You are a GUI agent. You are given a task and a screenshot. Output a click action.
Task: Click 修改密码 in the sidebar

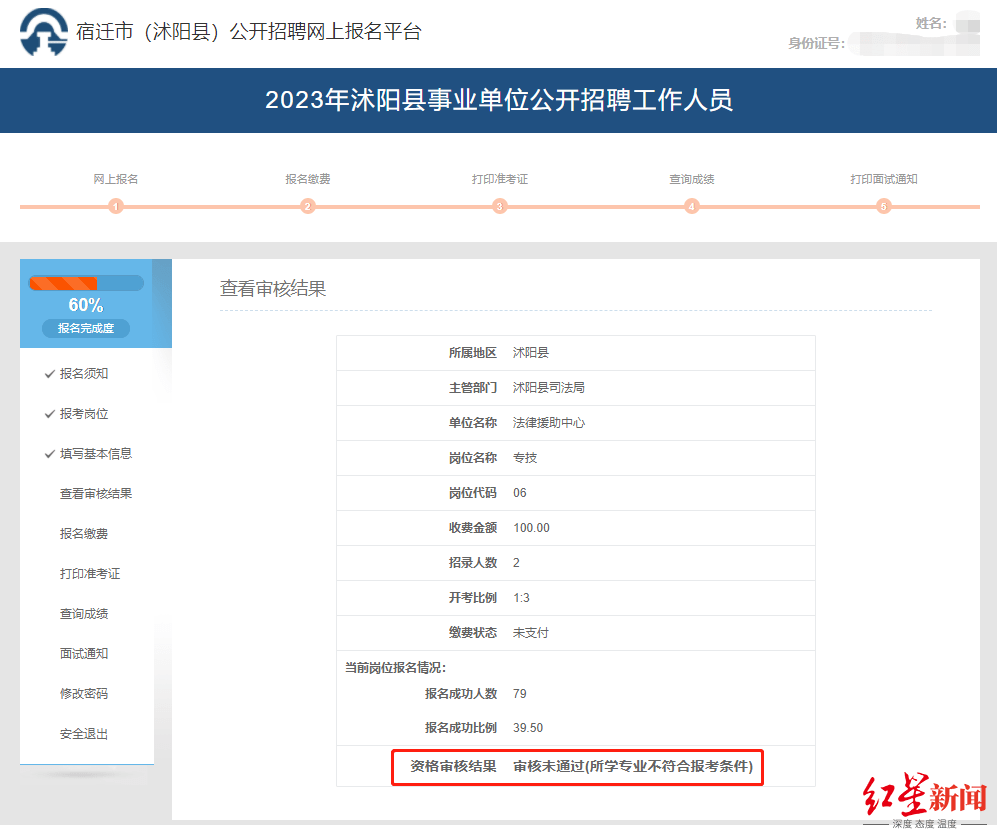click(x=84, y=694)
